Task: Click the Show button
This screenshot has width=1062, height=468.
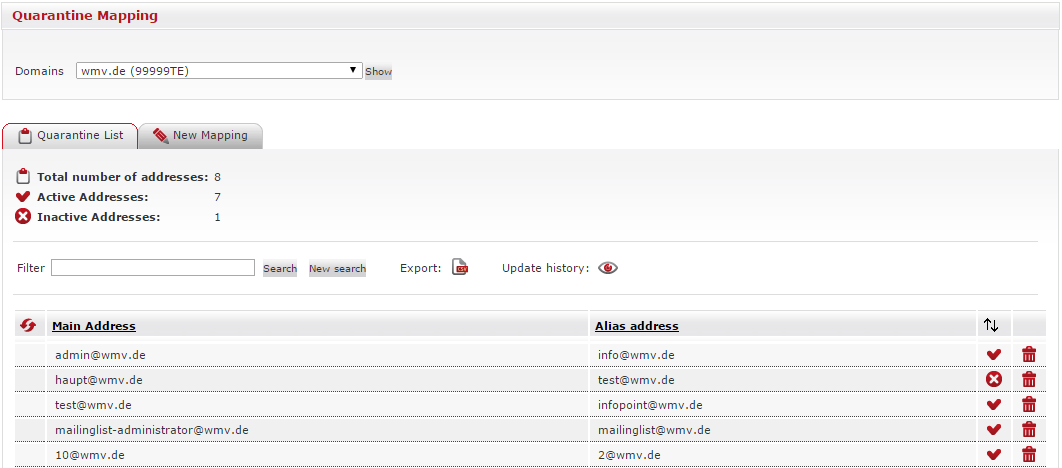Action: [x=378, y=72]
